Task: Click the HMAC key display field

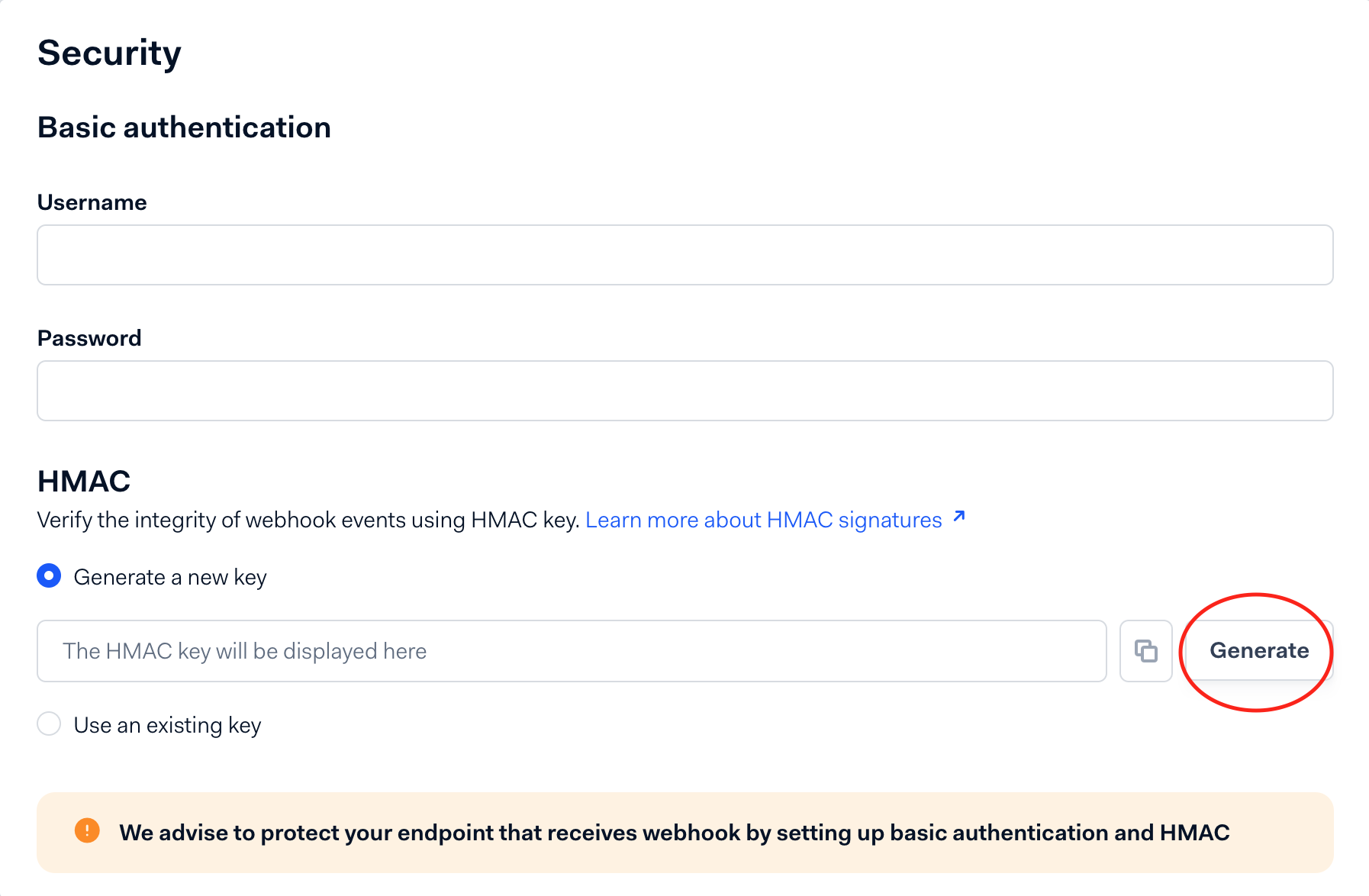Action: [572, 651]
